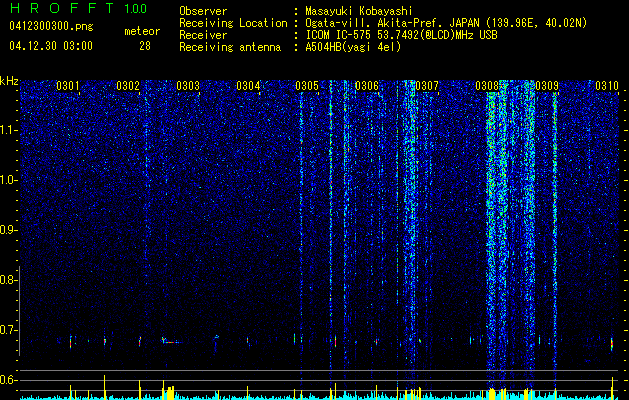Viewport: 629px width, 400px height.
Task: Select the filename 0412300300.png
Action: (x=51, y=26)
